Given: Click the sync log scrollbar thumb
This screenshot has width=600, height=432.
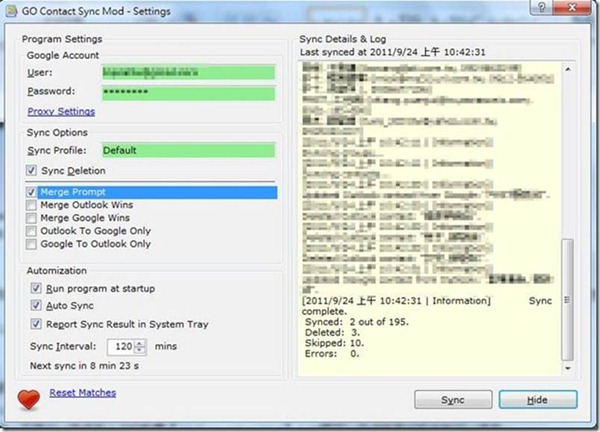Looking at the screenshot, I should point(568,300).
